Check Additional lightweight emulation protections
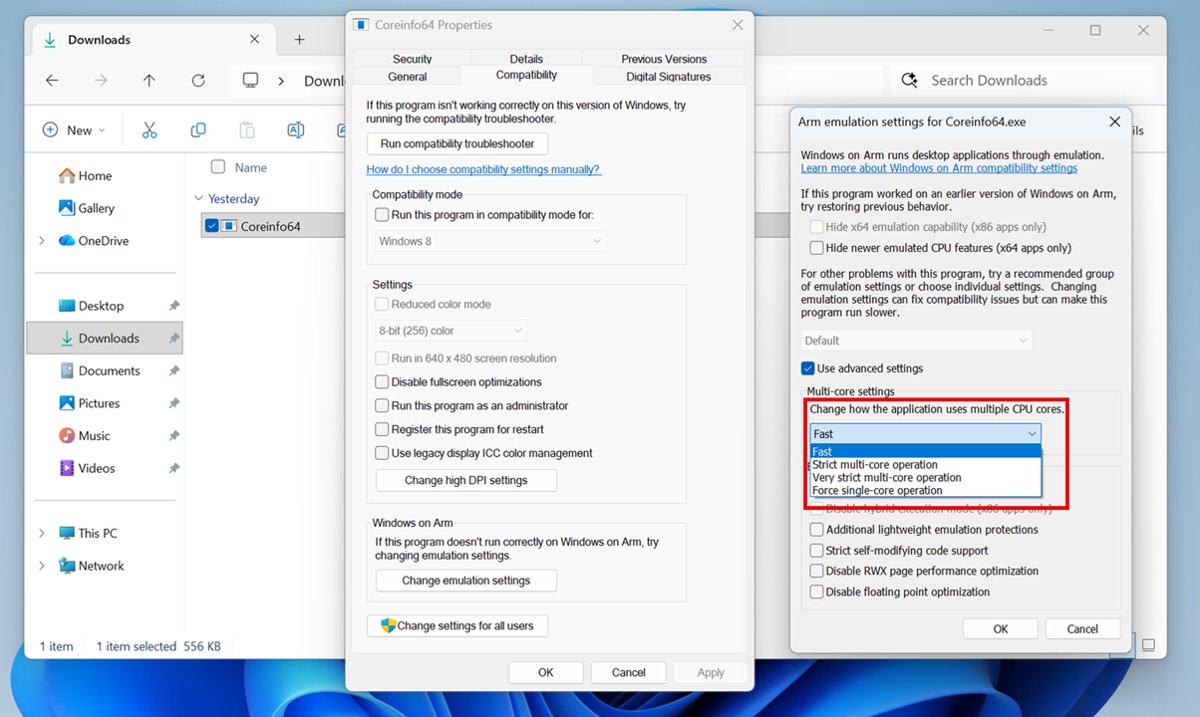The width and height of the screenshot is (1200, 717). (x=817, y=530)
